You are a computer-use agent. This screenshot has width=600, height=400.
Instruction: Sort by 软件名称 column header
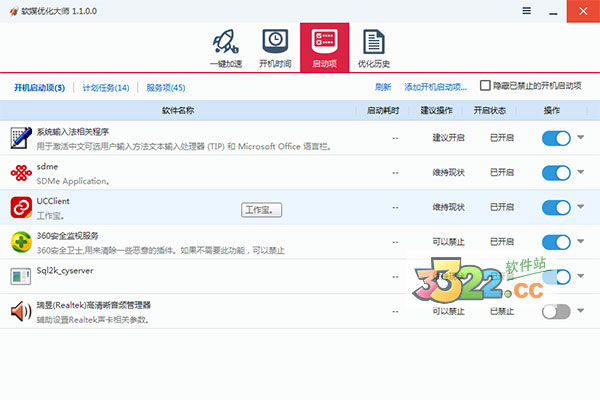[x=178, y=111]
